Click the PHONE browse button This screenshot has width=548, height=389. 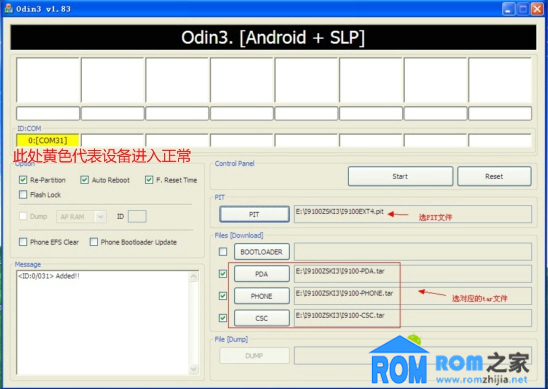pyautogui.click(x=262, y=296)
